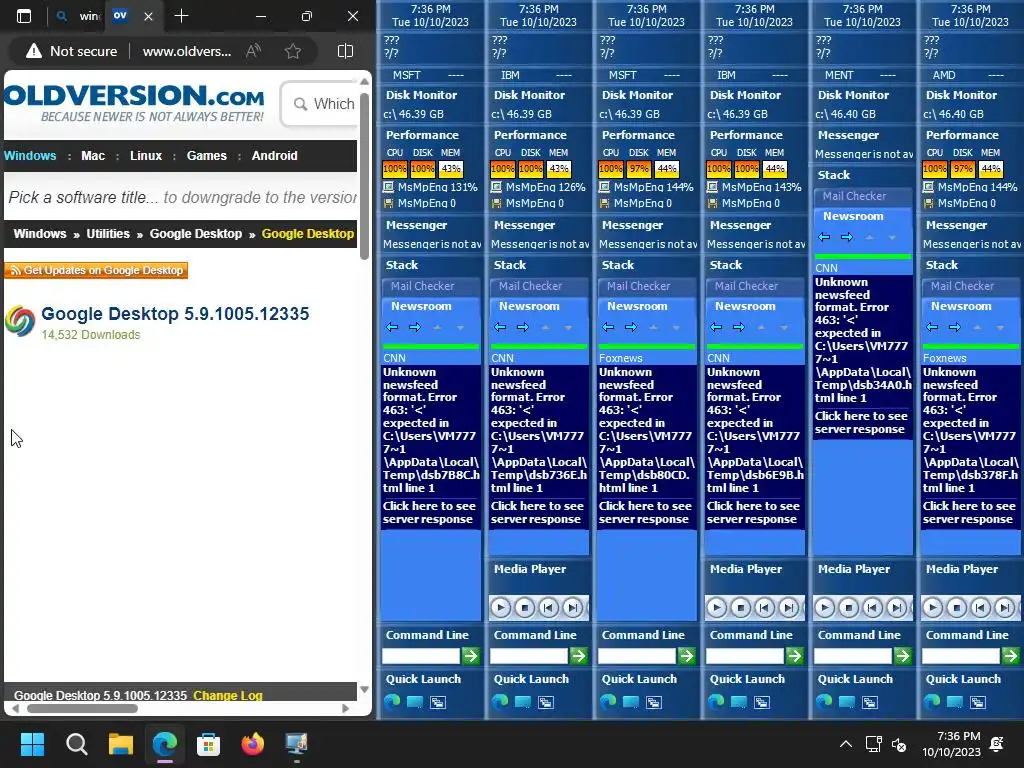Click MENT stock ticker entry
The image size is (1024, 768).
[861, 75]
